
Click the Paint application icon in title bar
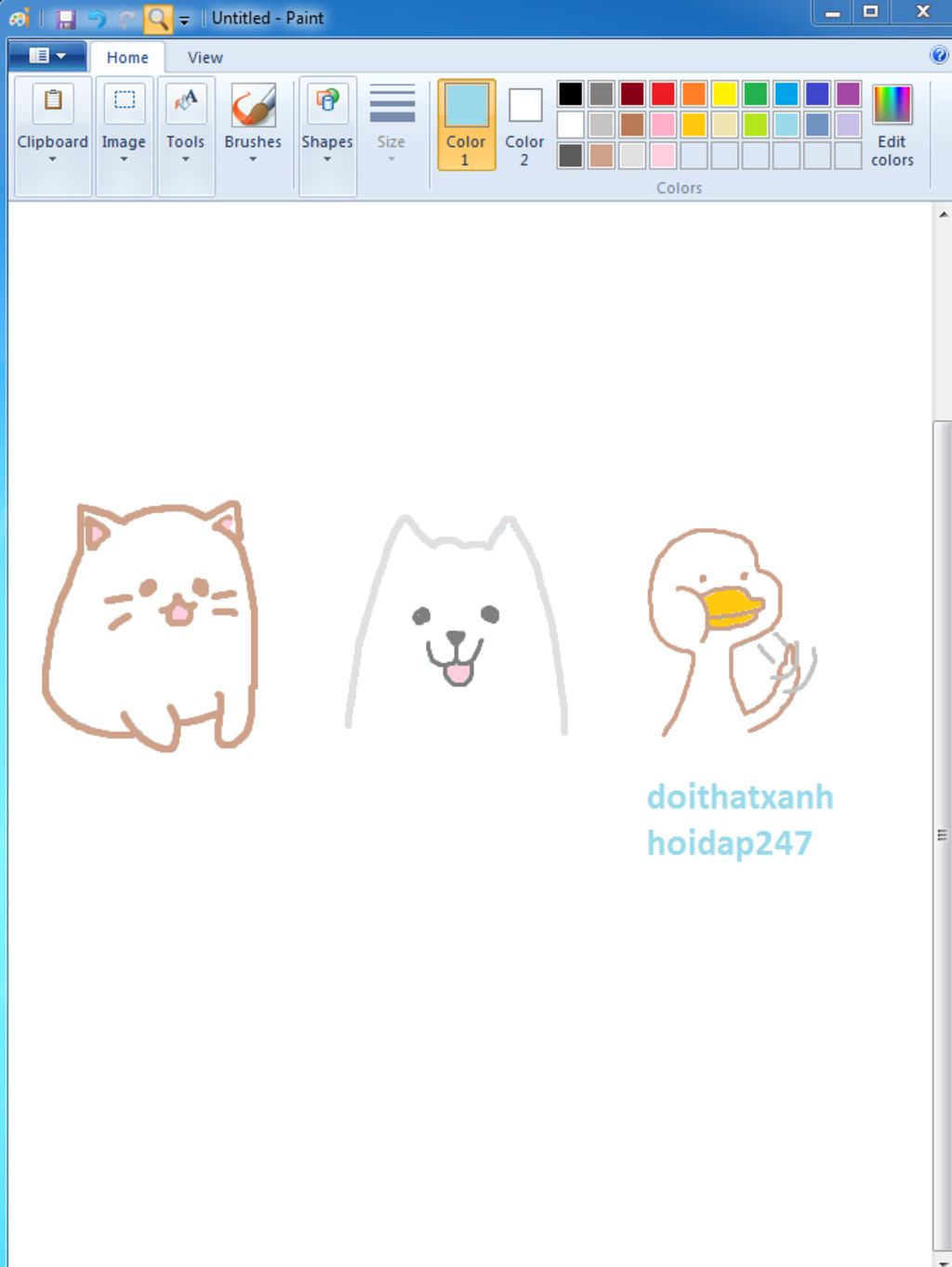pyautogui.click(x=19, y=19)
